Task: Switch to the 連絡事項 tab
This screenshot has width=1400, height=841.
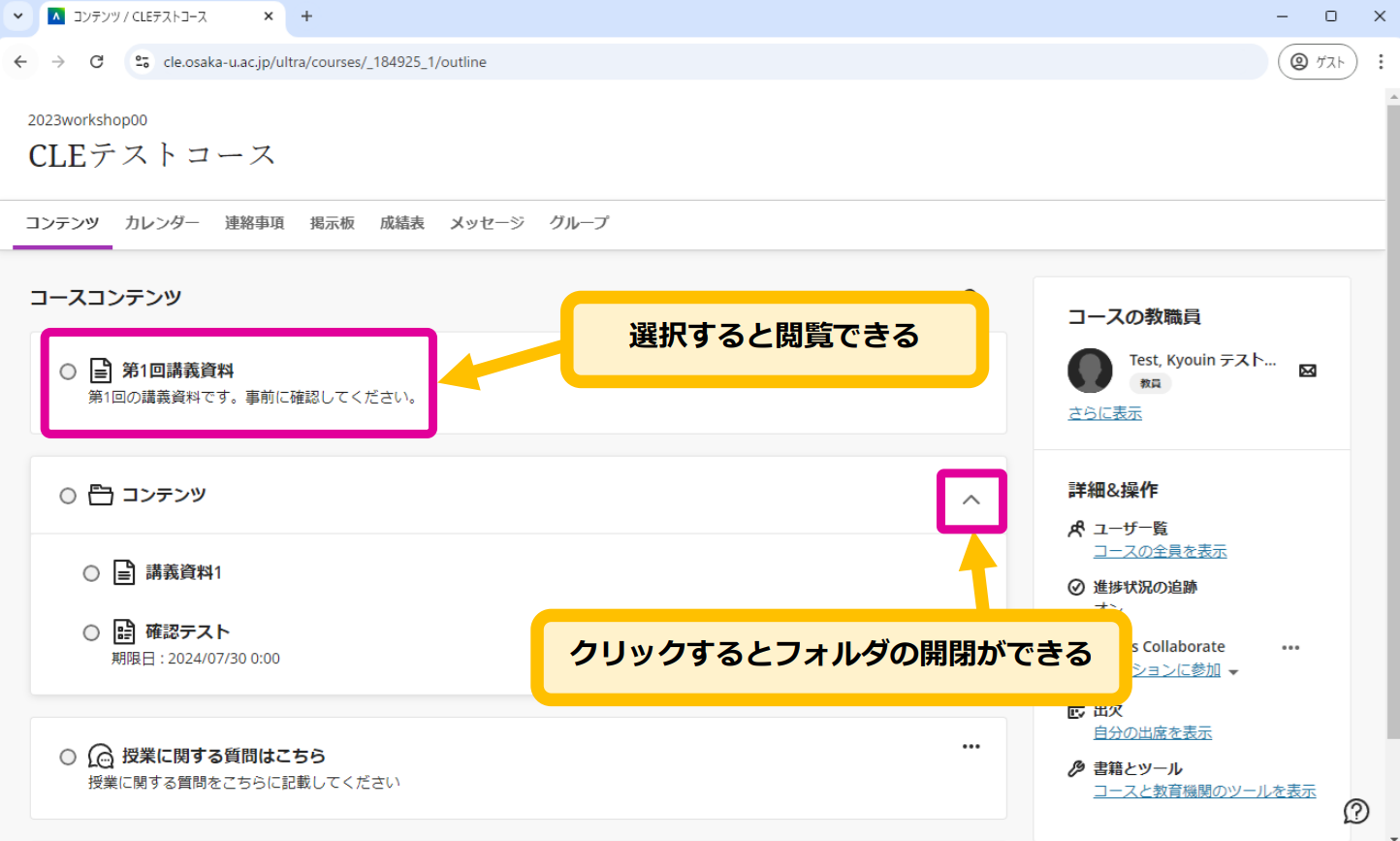Action: (x=255, y=223)
